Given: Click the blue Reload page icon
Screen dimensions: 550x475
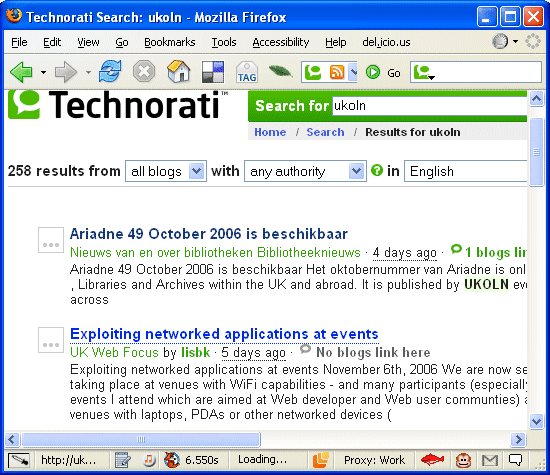Looking at the screenshot, I should [x=110, y=71].
